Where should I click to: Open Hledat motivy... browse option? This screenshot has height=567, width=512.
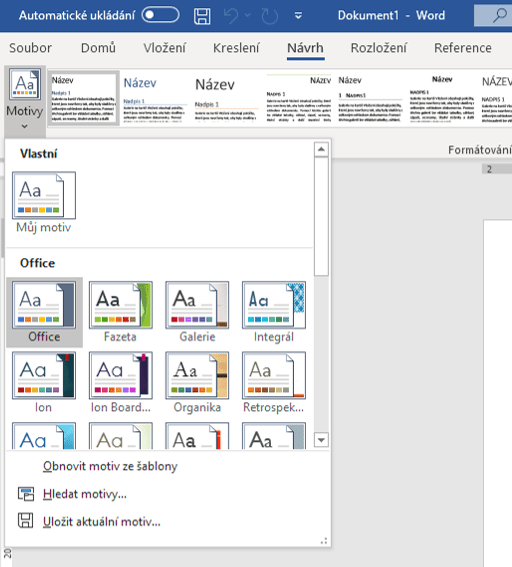click(85, 494)
